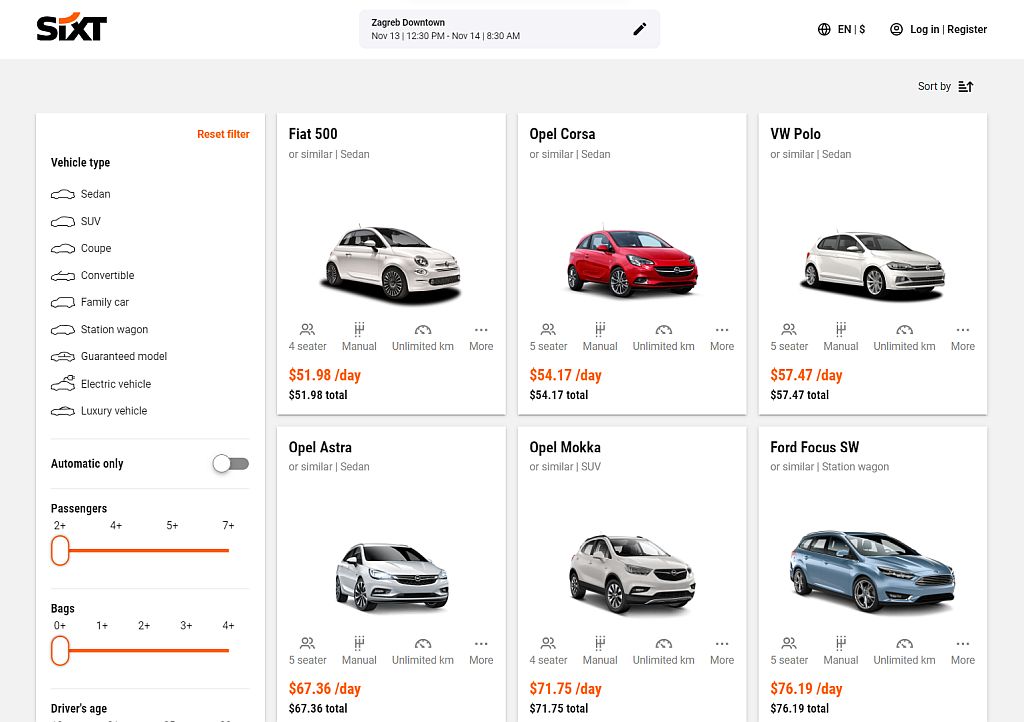Open the Sort by options icon

point(964,86)
